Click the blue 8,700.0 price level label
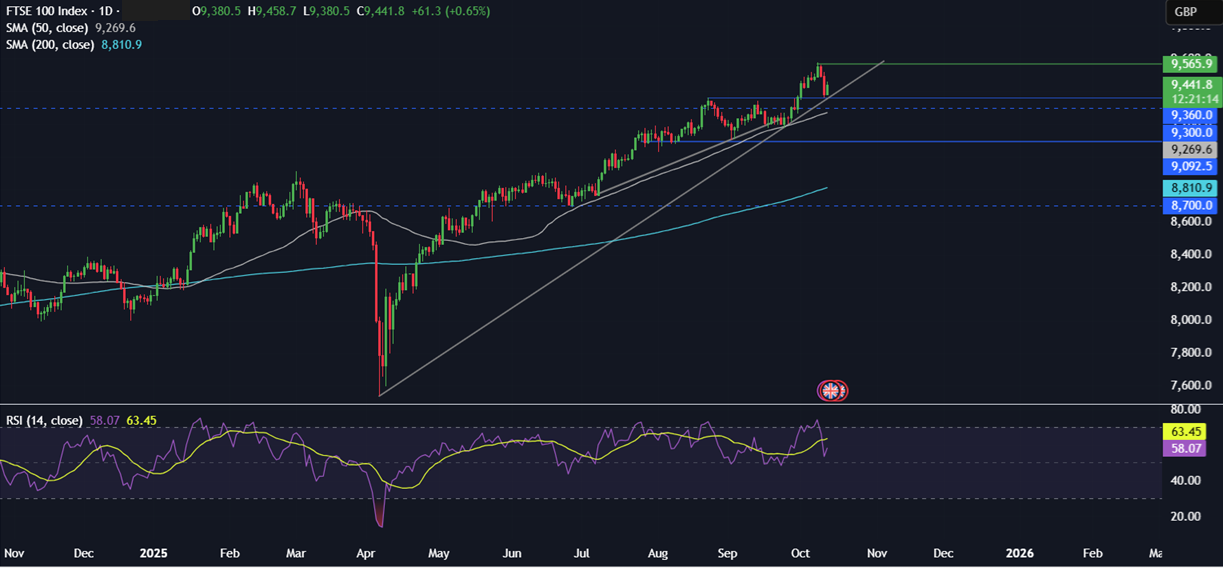1223x569 pixels. pyautogui.click(x=1187, y=204)
